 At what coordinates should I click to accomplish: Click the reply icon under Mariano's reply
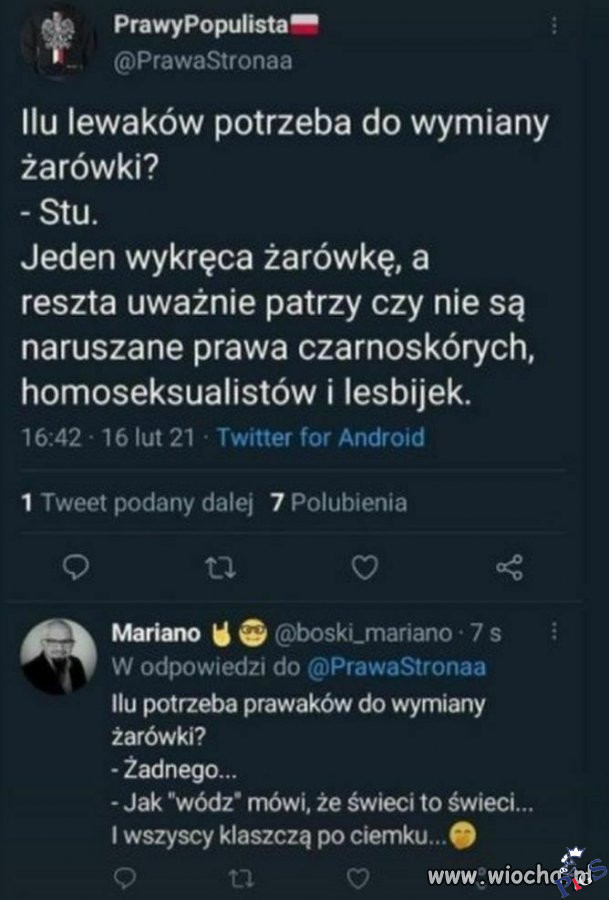coord(124,876)
